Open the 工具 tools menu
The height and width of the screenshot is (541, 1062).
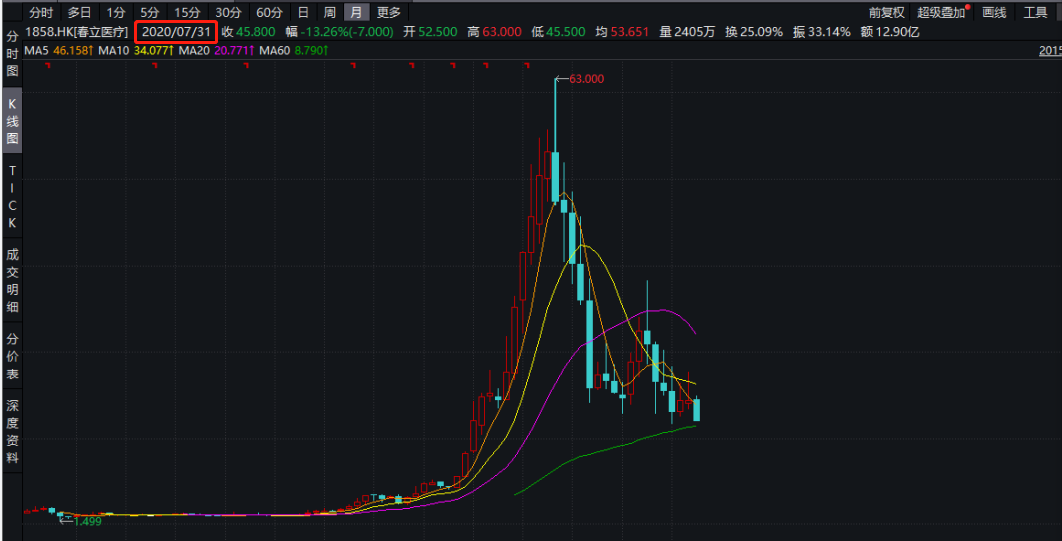[x=1035, y=12]
